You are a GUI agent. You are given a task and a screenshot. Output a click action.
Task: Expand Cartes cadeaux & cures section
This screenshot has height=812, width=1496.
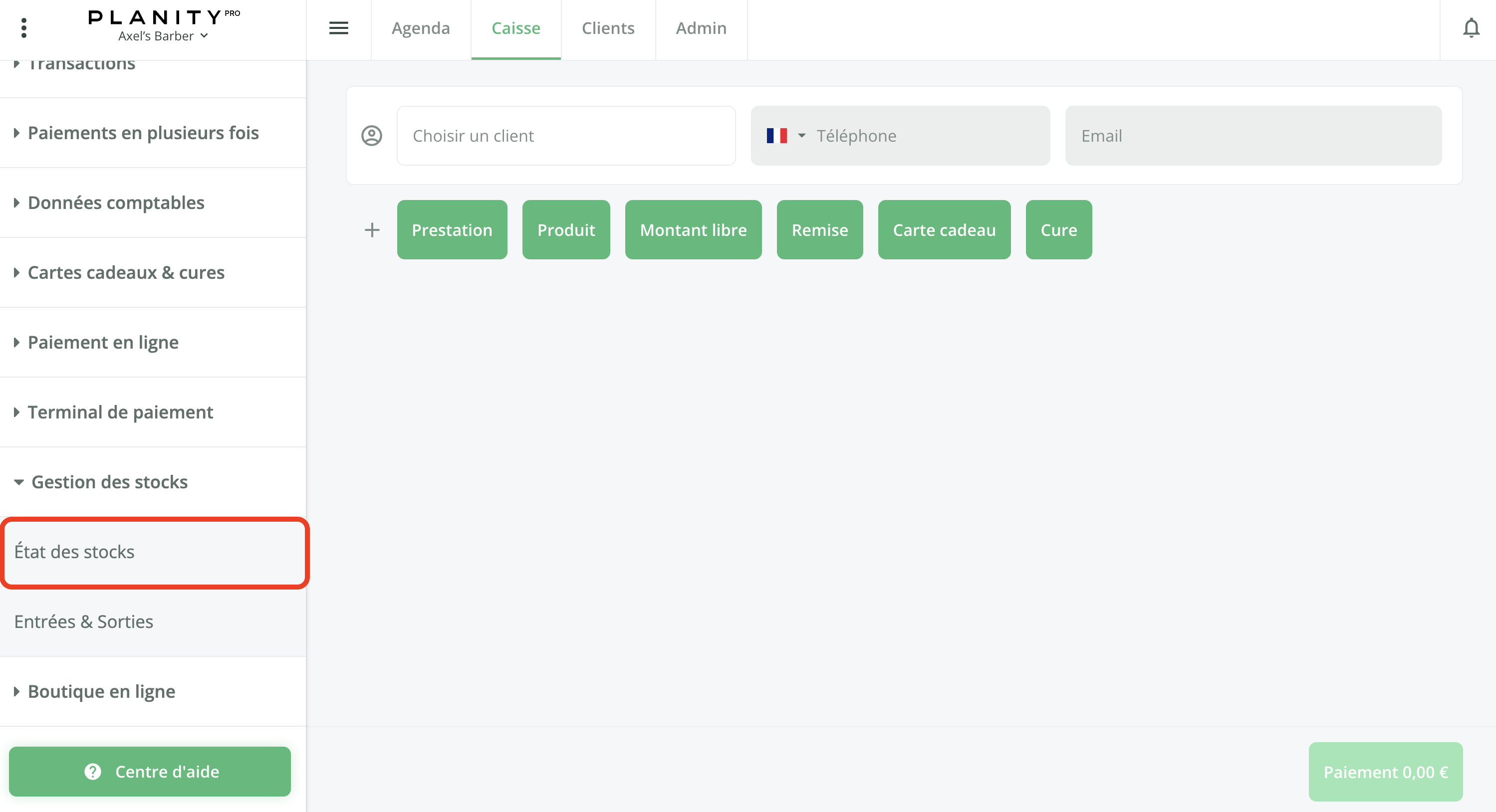126,272
